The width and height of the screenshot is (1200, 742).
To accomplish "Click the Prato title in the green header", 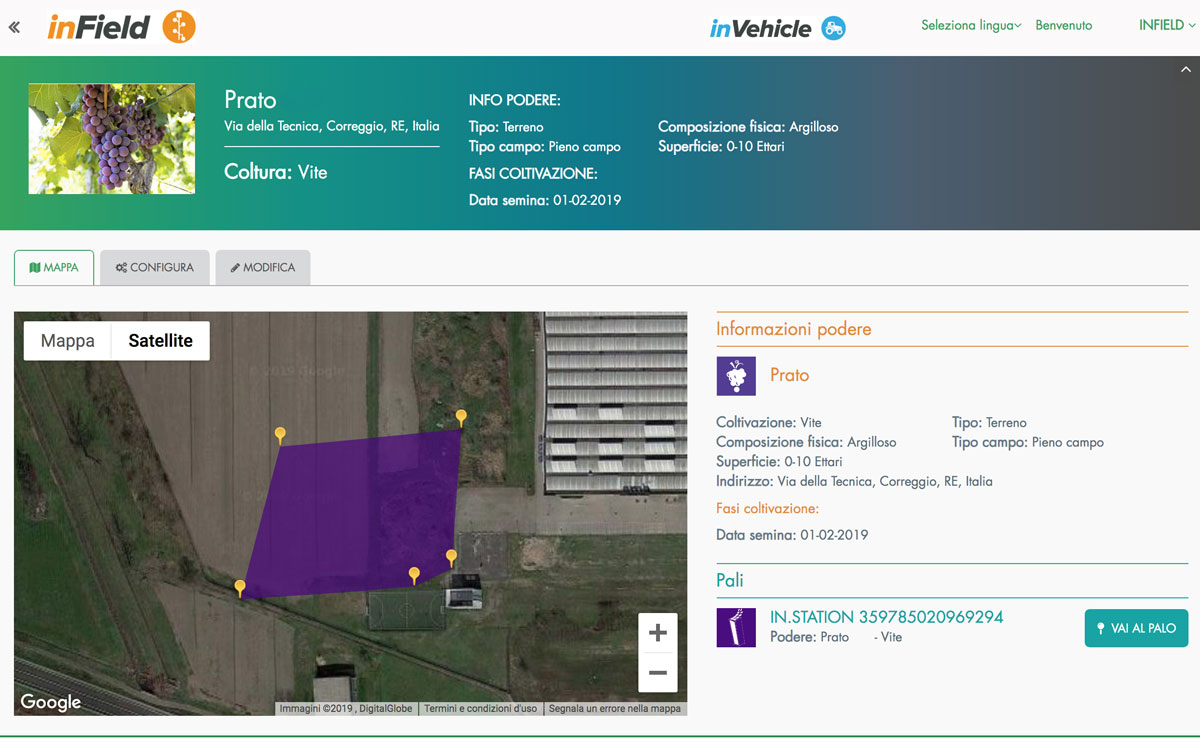I will tap(250, 100).
